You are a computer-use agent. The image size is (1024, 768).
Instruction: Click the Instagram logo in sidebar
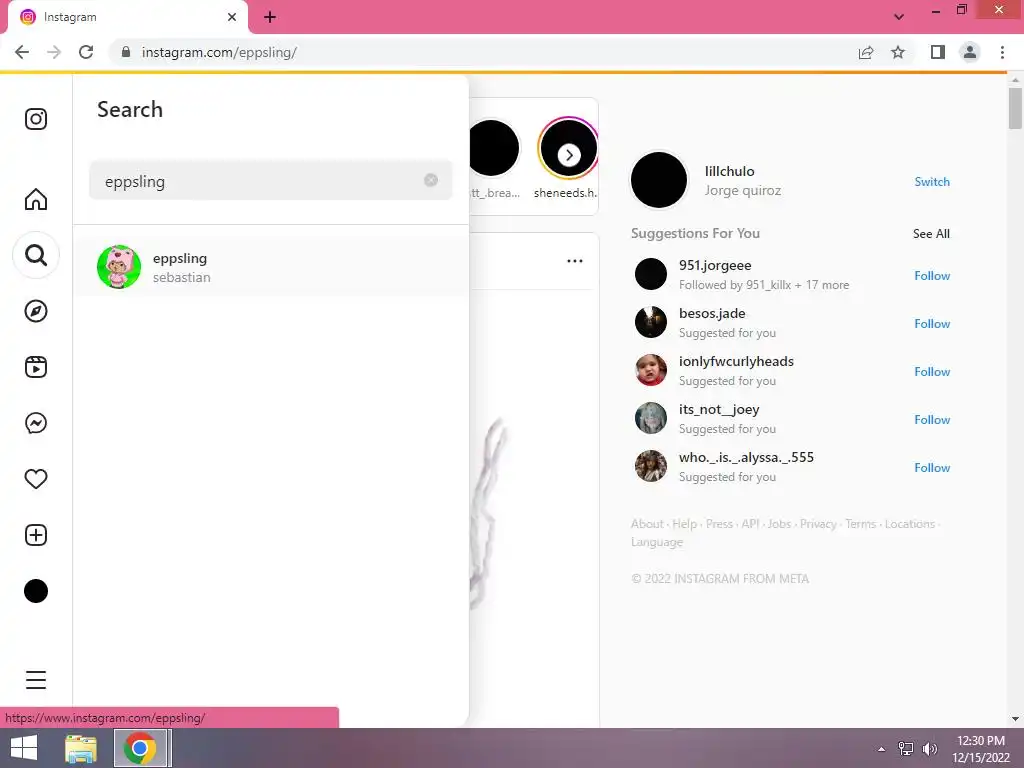click(x=36, y=119)
